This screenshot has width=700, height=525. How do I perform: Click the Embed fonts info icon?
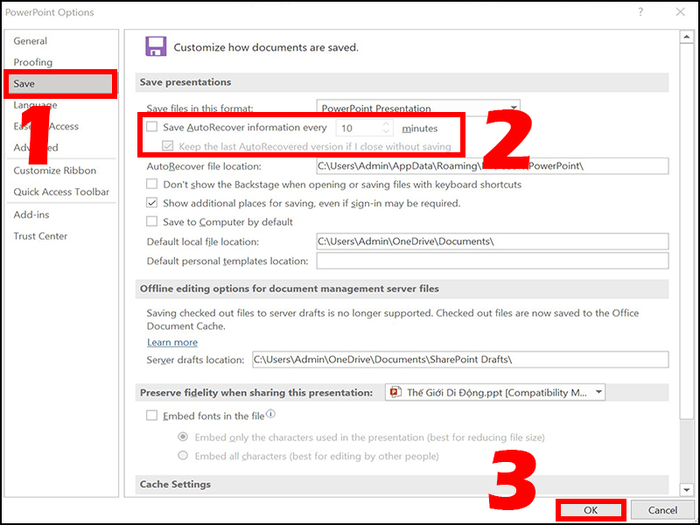[271, 414]
